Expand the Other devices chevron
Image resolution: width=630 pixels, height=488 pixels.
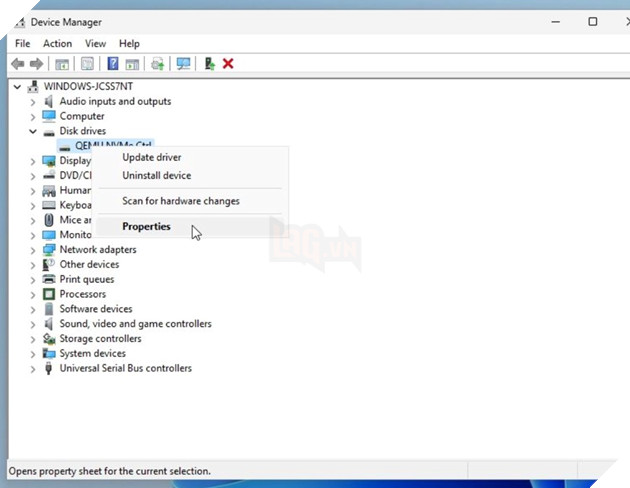33,265
